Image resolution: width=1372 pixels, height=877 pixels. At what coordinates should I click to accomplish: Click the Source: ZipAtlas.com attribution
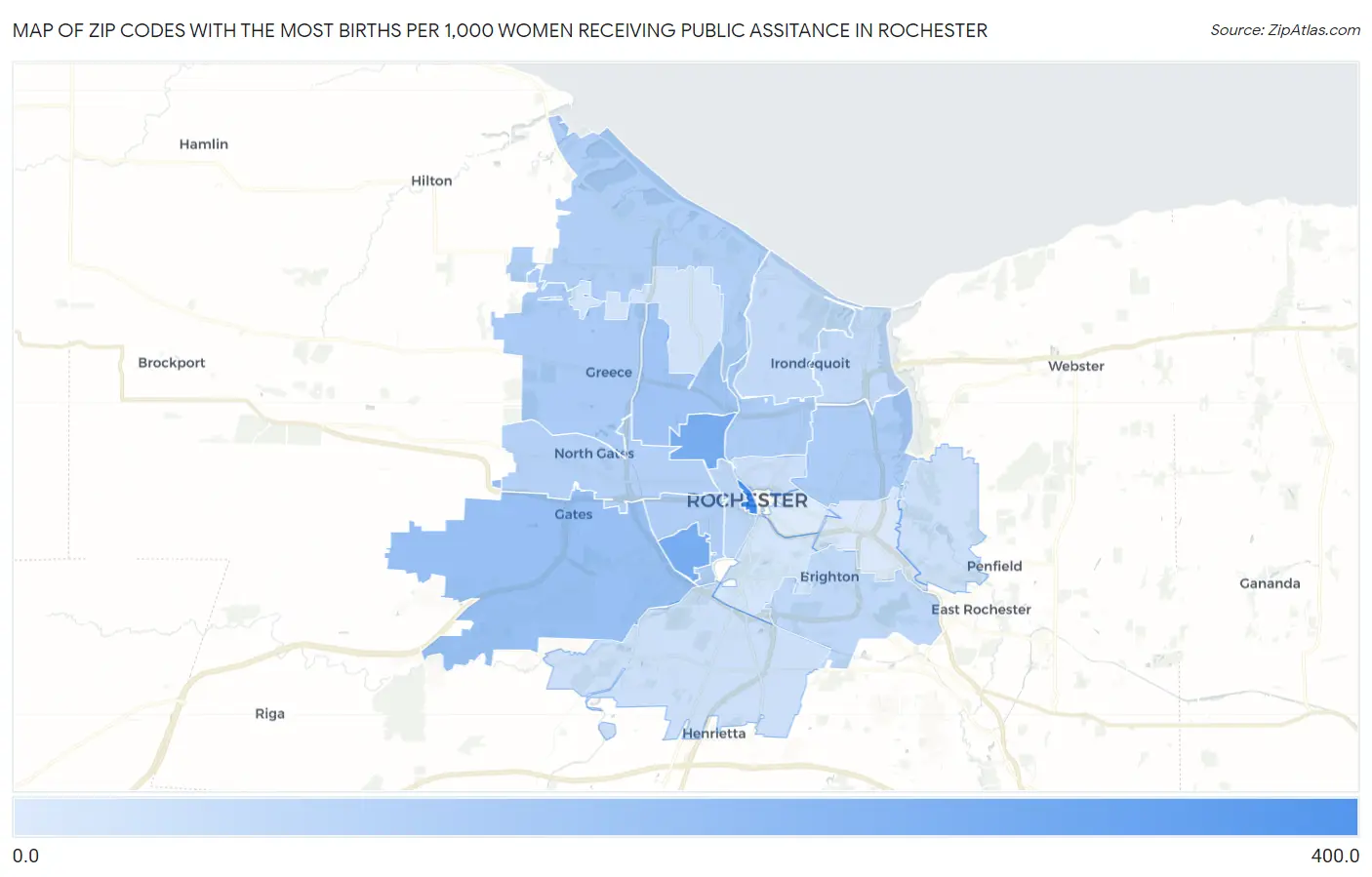[x=1285, y=30]
